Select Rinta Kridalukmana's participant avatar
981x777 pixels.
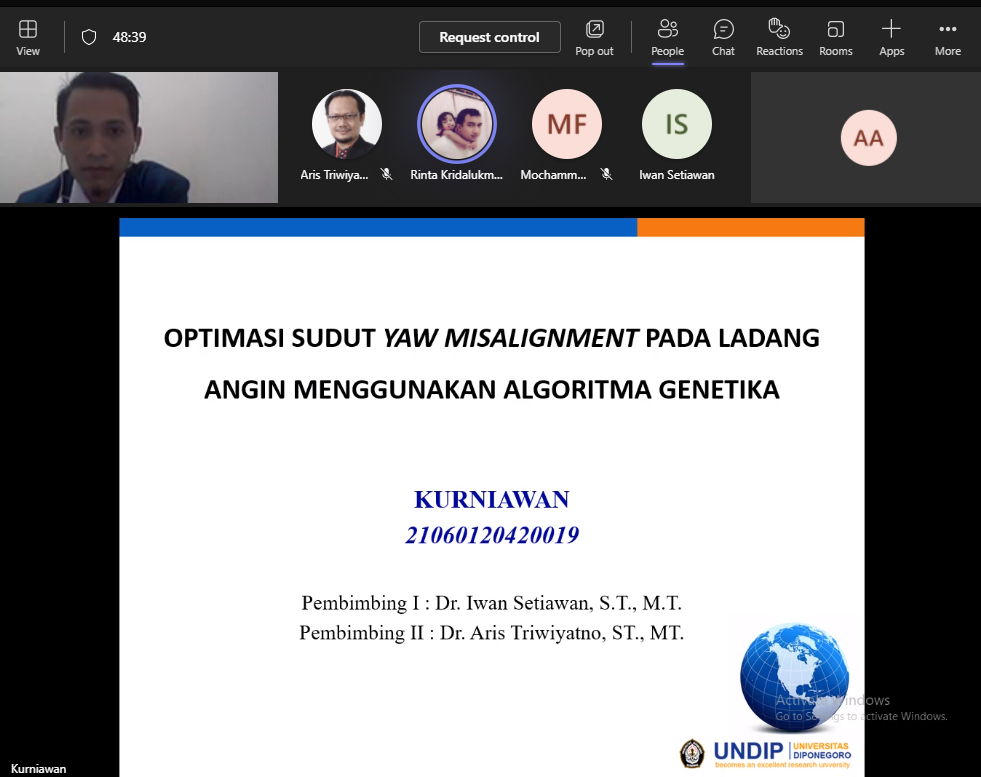457,124
